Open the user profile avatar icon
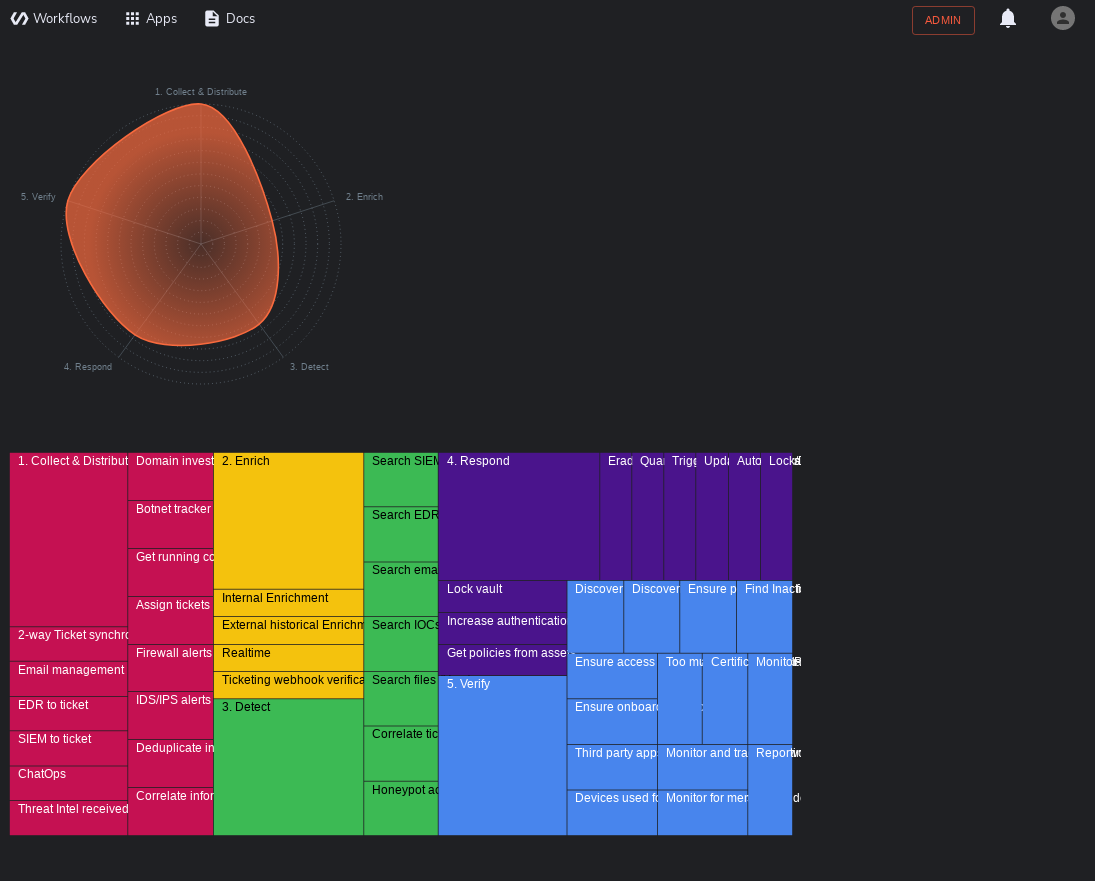This screenshot has width=1095, height=881. 1062,18
